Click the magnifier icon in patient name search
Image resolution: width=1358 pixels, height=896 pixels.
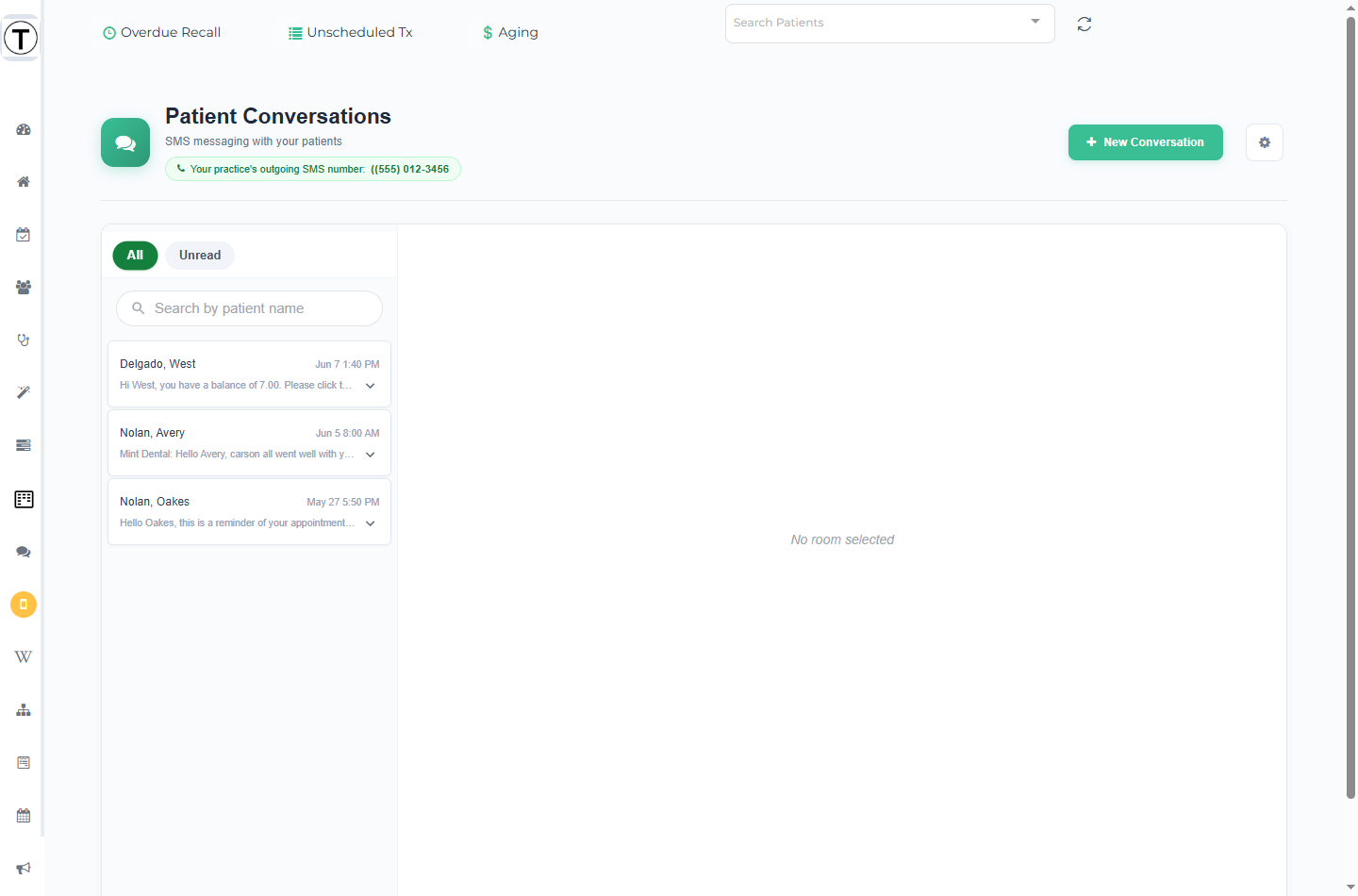point(139,308)
